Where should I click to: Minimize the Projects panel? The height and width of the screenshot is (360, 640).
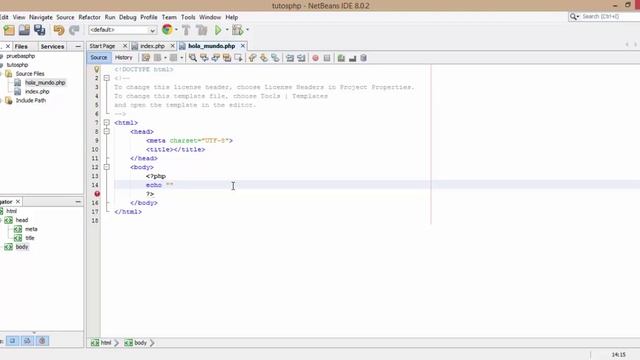tap(78, 47)
